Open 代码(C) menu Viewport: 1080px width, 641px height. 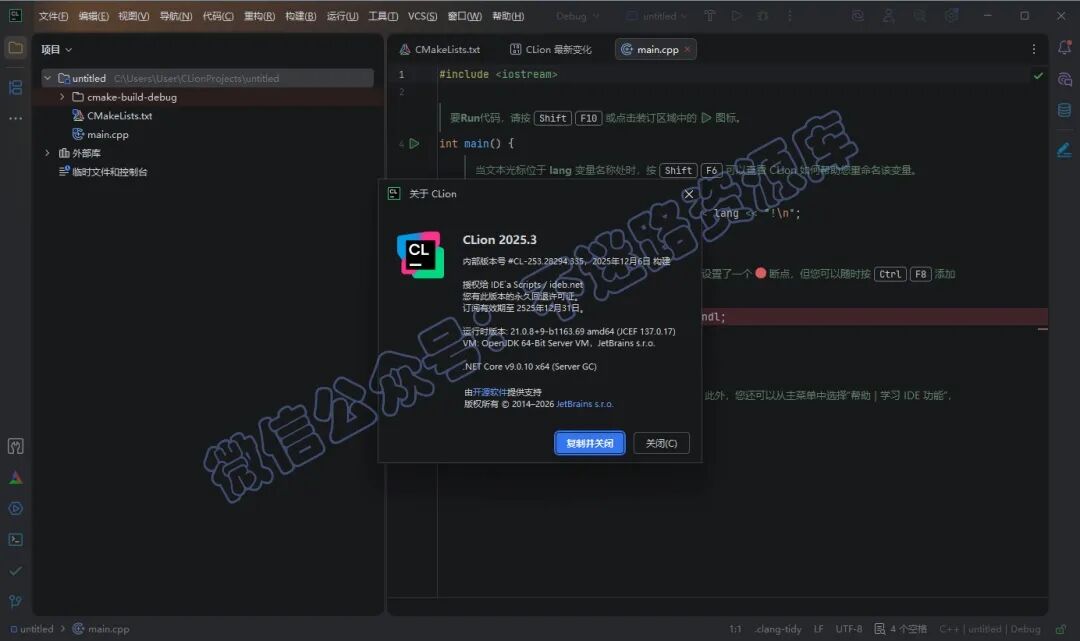click(218, 16)
